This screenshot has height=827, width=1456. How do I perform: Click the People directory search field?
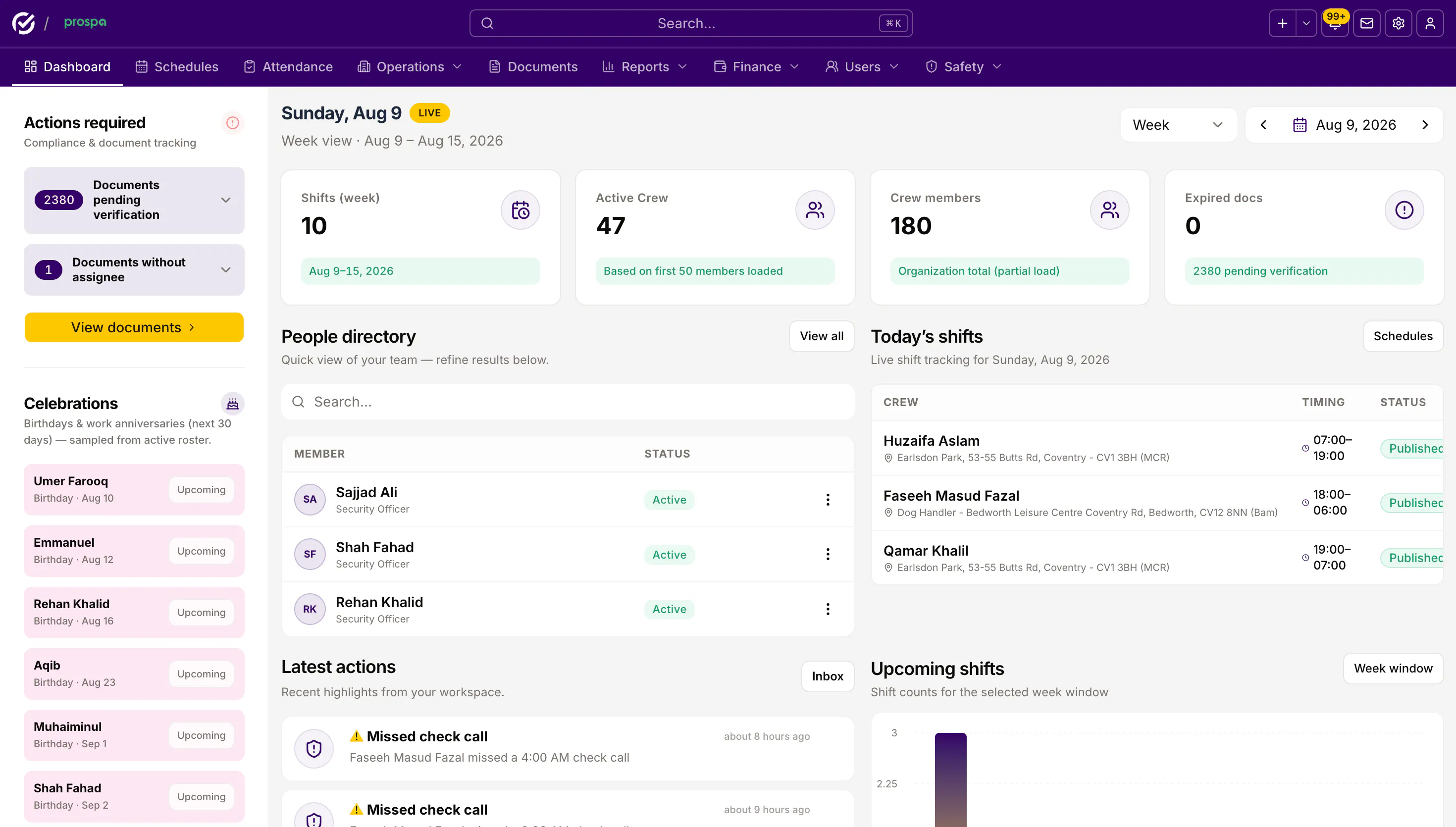click(568, 402)
